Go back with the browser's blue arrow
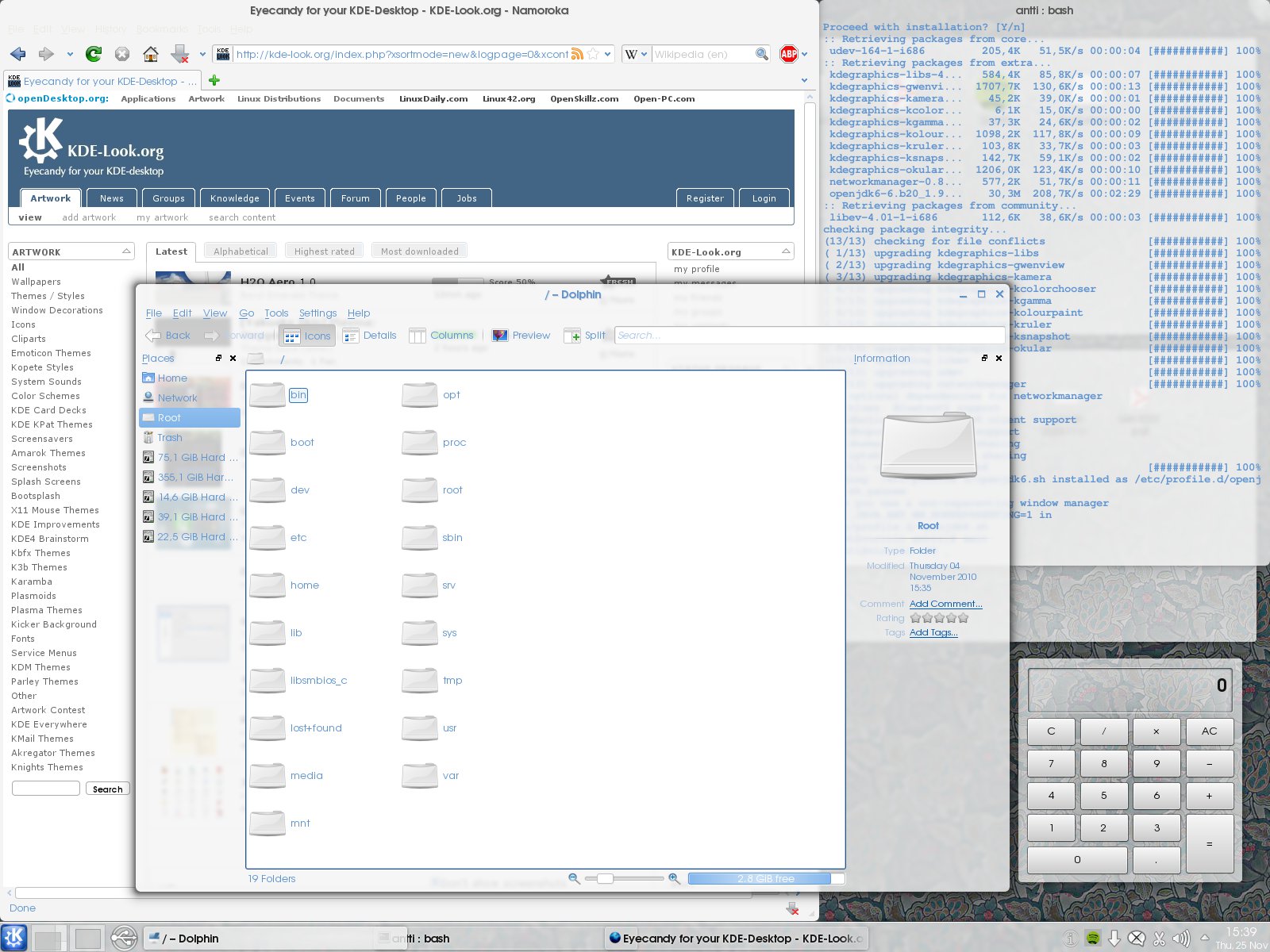 (18, 54)
